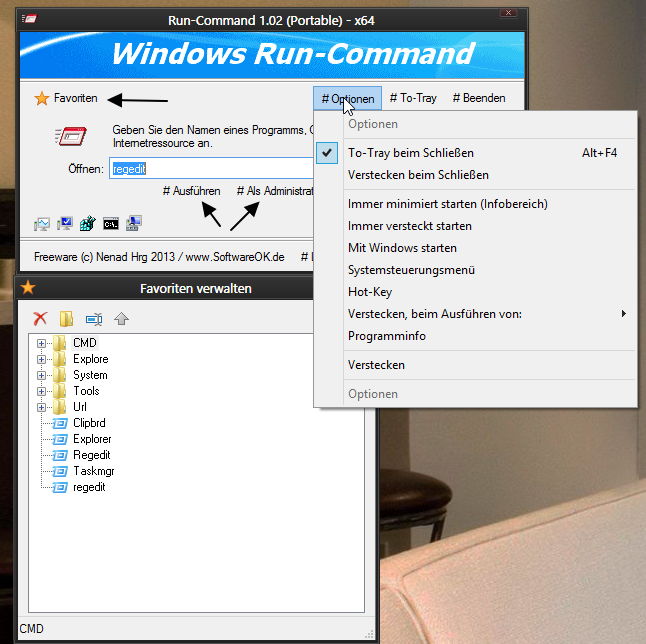Expand the CMD folder node
This screenshot has width=646, height=644.
[x=41, y=343]
